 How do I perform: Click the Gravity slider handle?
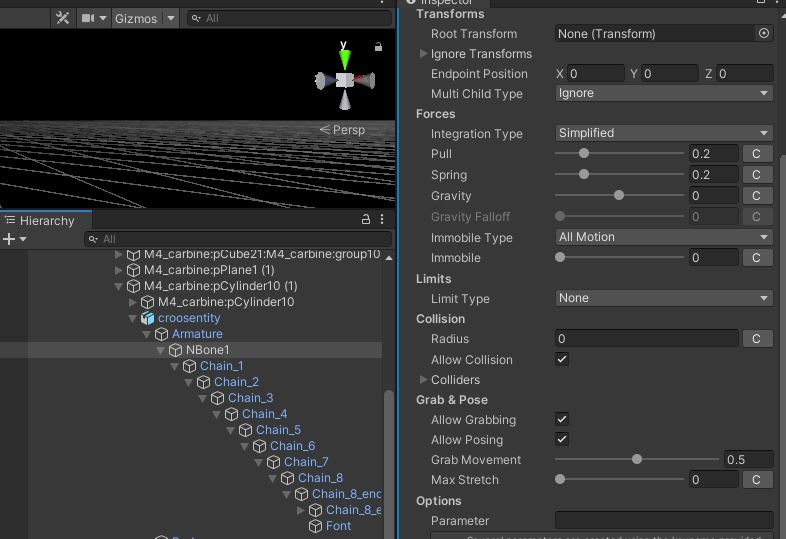pyautogui.click(x=619, y=196)
